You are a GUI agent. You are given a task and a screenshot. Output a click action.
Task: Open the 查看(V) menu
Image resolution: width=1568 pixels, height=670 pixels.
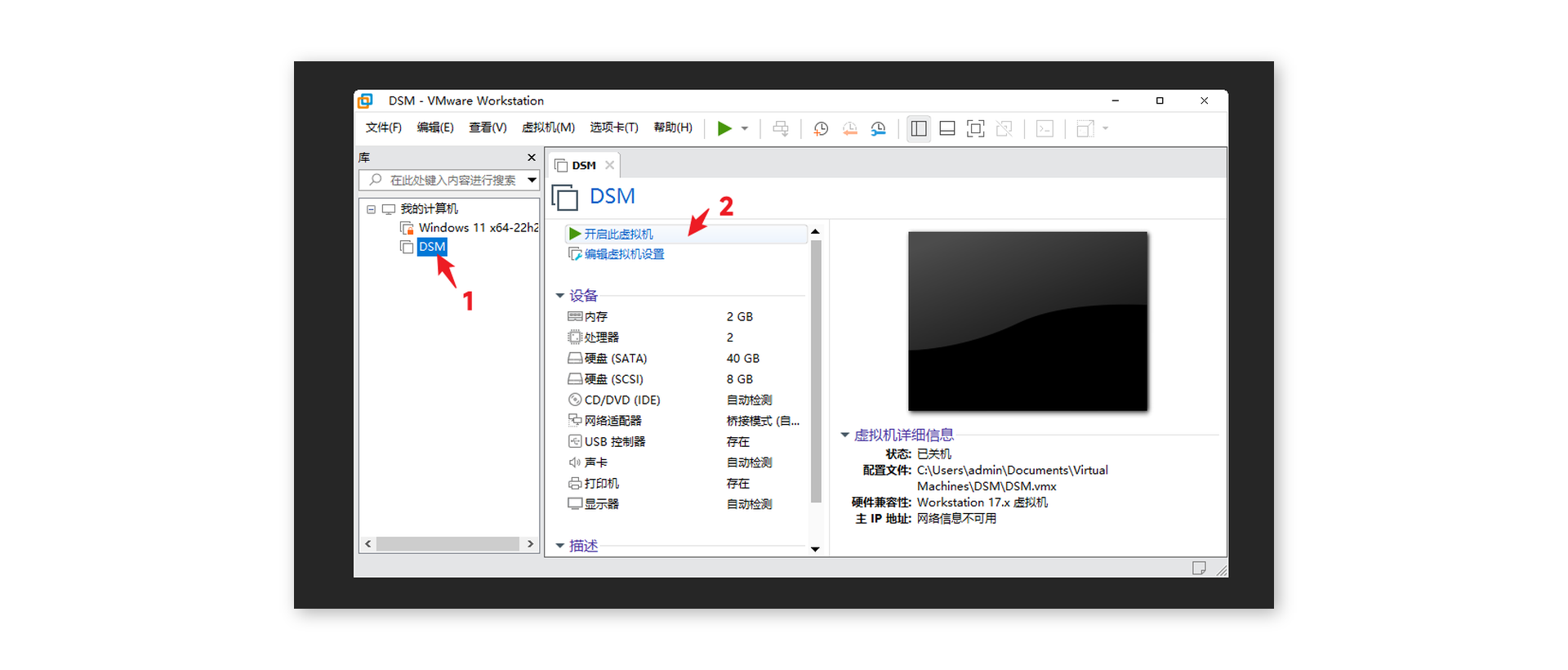pyautogui.click(x=488, y=127)
